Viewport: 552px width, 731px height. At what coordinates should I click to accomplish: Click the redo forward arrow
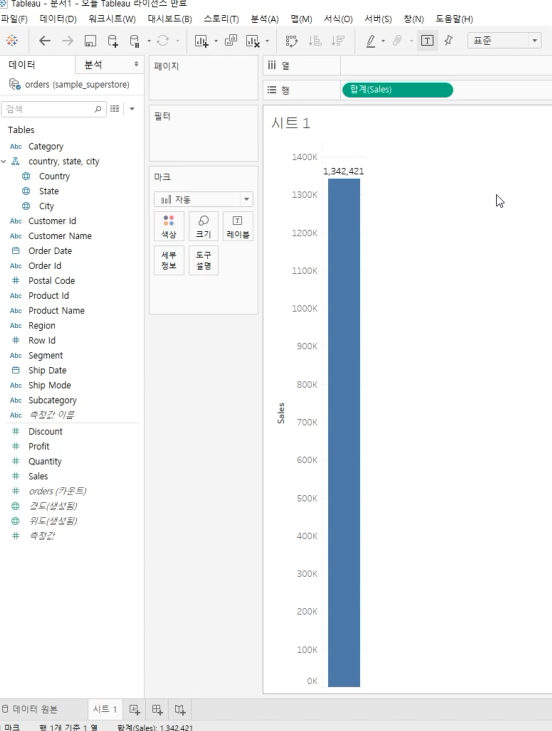[x=68, y=41]
